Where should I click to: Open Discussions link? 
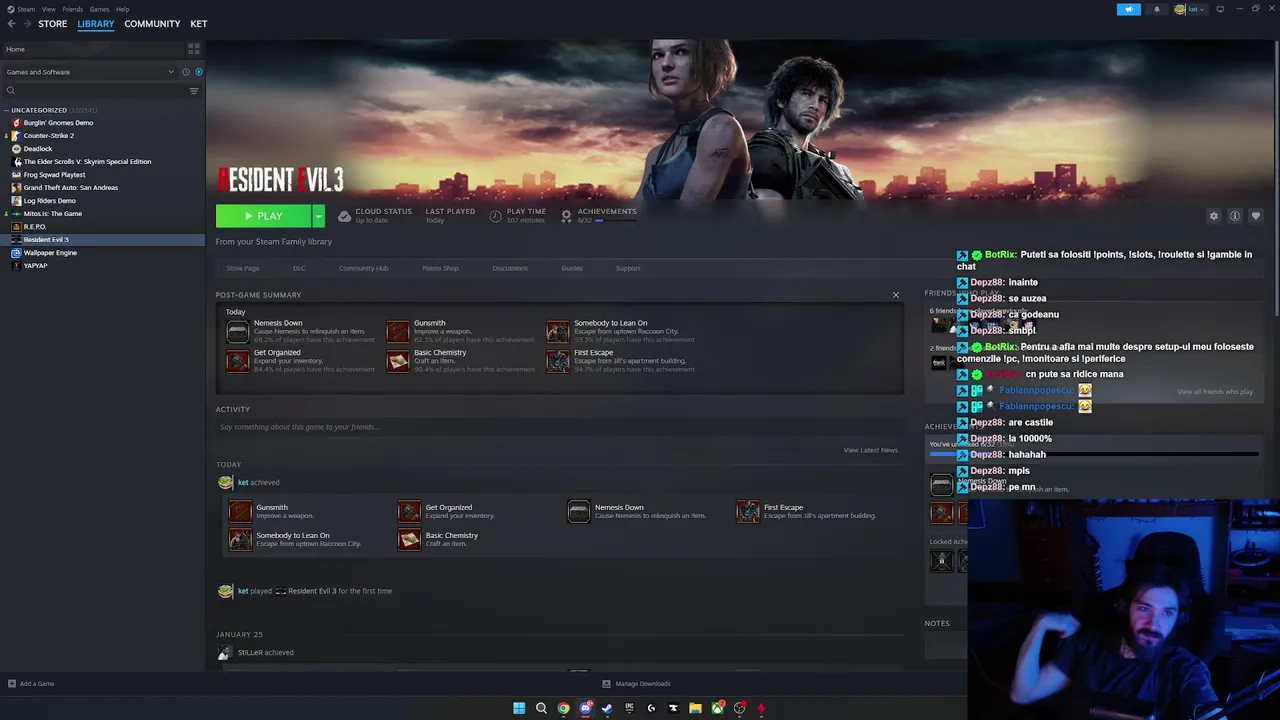510,268
